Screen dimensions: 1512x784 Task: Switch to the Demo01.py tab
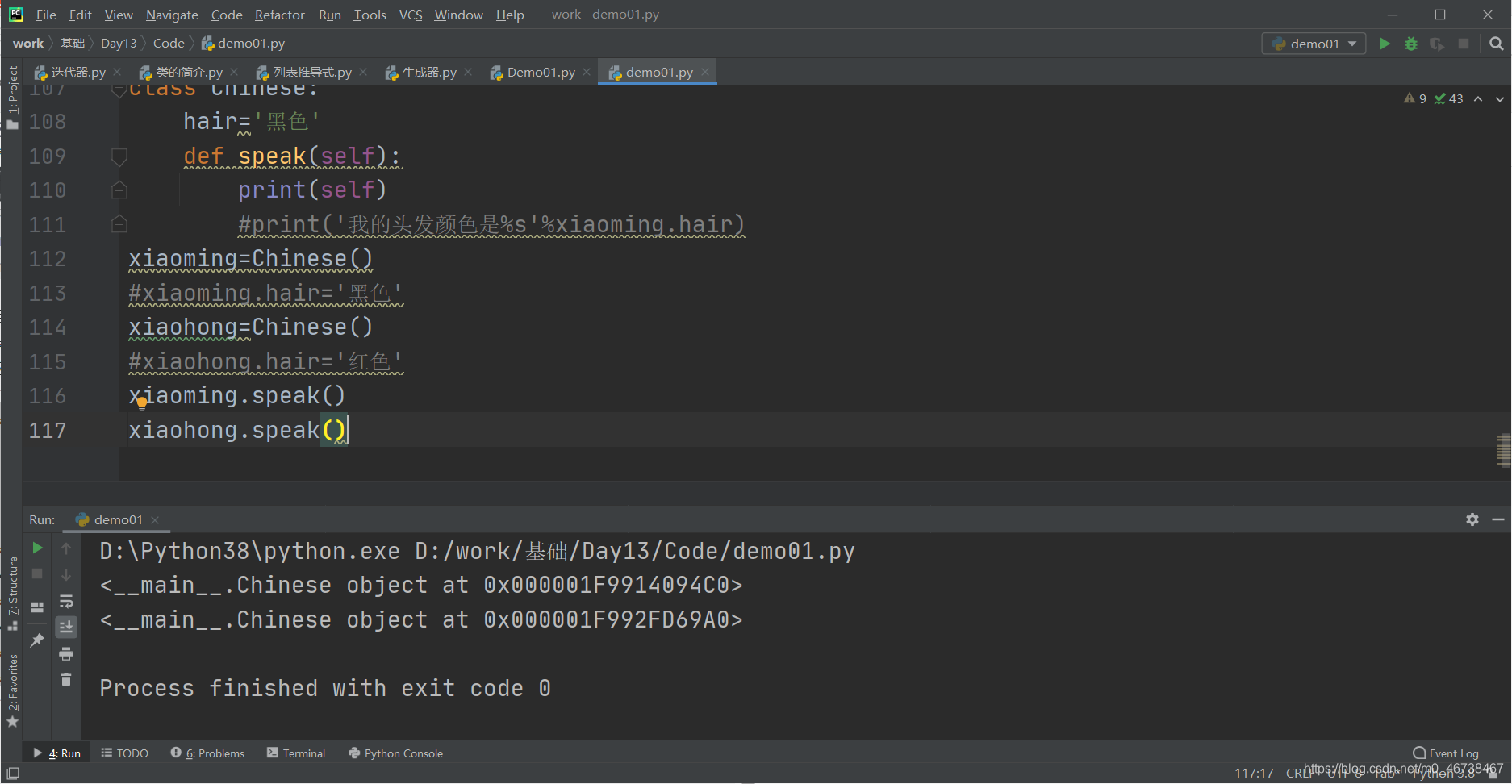pyautogui.click(x=541, y=73)
